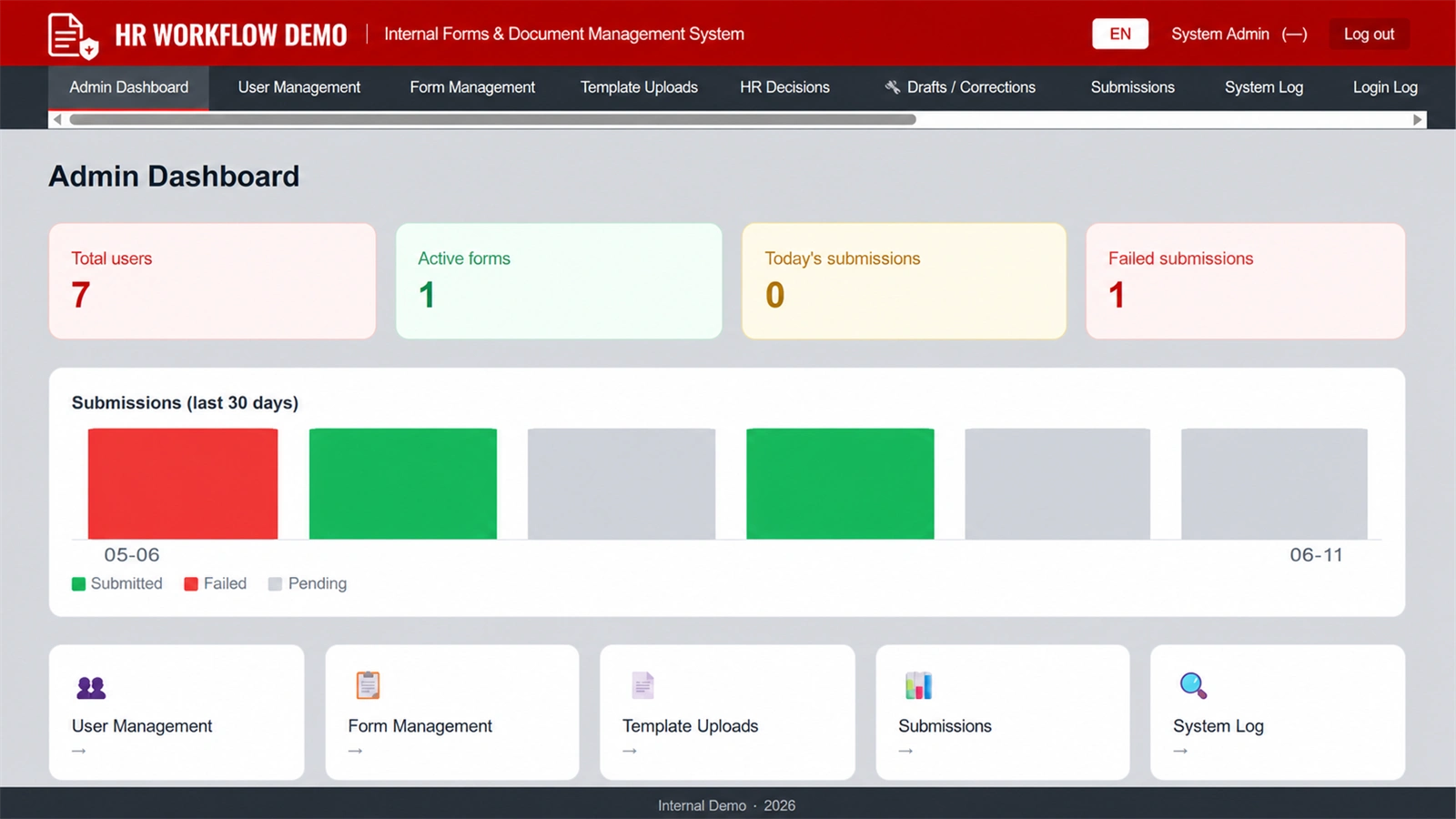1456x819 pixels.
Task: Click the HR WORKFLOW DEMO title text
Action: (x=231, y=35)
